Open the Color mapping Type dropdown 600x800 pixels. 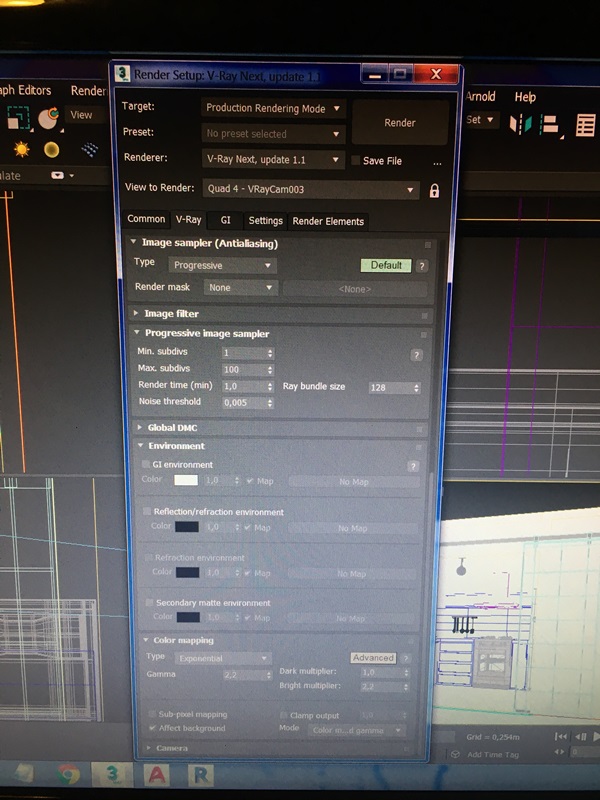(222, 659)
